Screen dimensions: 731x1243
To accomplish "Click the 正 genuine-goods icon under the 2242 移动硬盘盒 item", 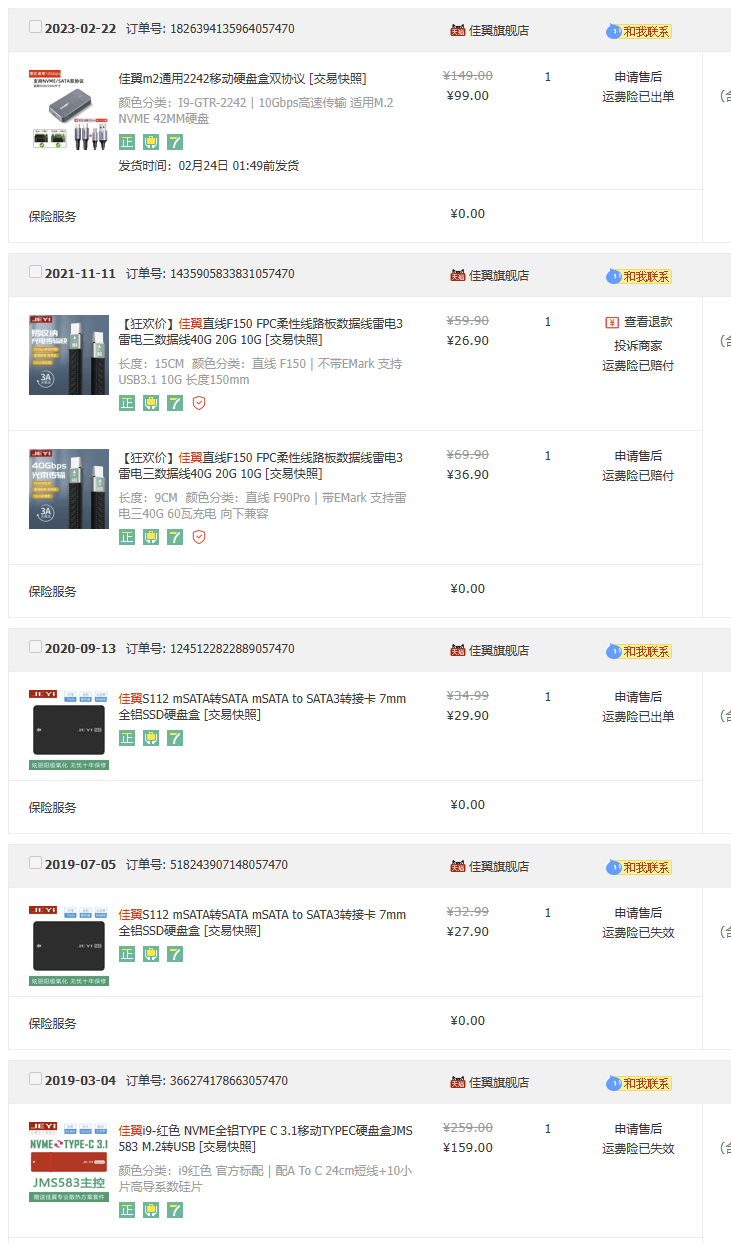I will point(127,142).
